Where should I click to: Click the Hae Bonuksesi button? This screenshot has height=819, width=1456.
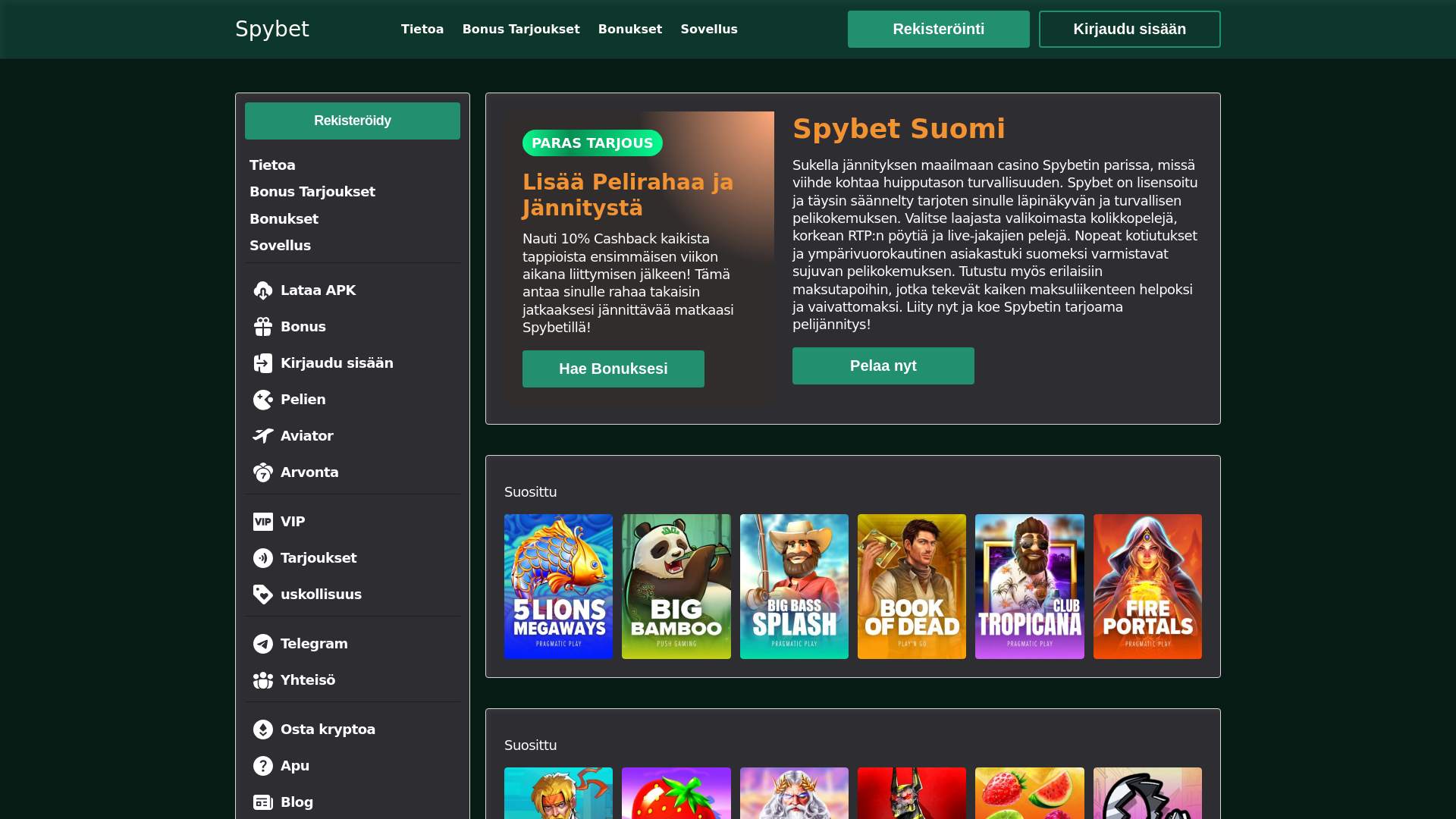613,369
